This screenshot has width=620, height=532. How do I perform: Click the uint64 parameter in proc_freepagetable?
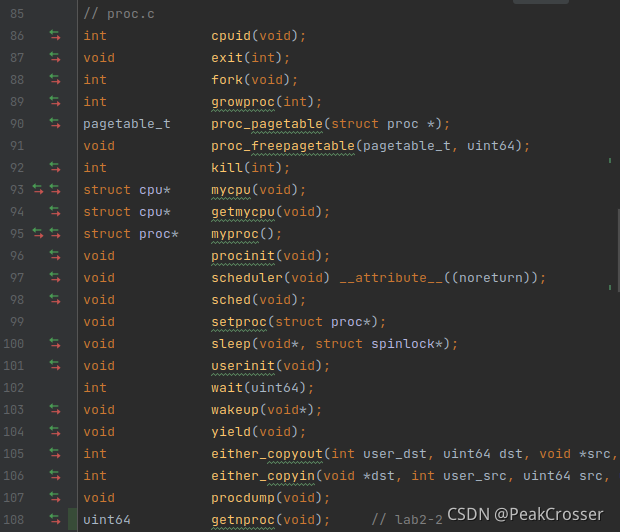pos(490,146)
